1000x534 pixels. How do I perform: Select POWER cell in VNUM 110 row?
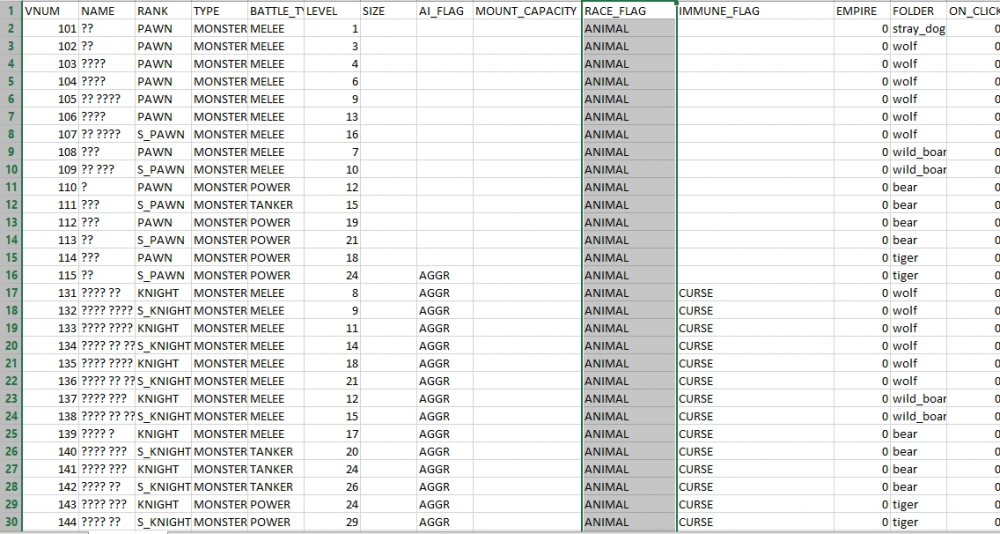276,188
